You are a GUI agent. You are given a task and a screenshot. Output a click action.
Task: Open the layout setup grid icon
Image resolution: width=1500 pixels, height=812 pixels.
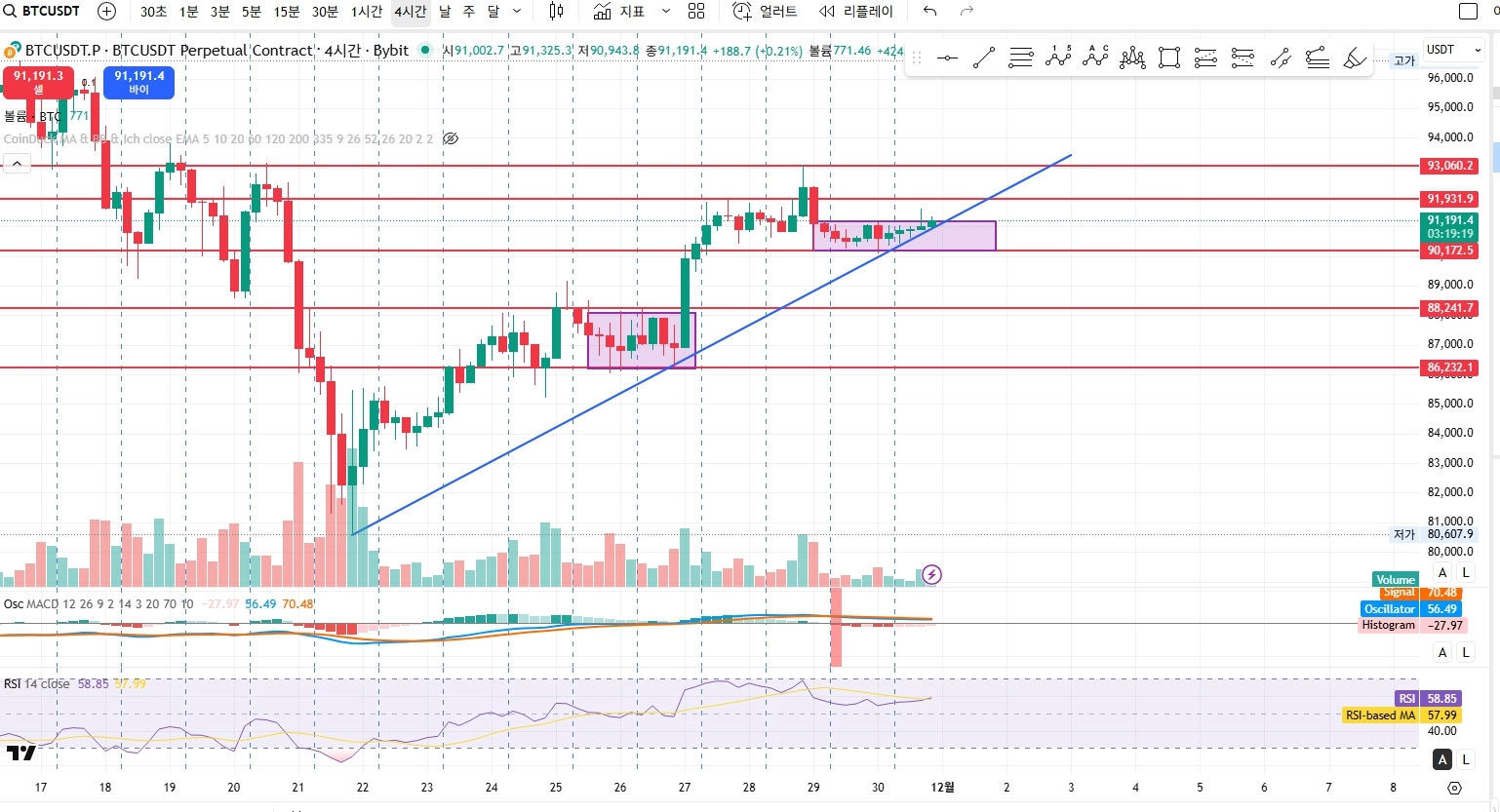pyautogui.click(x=696, y=12)
